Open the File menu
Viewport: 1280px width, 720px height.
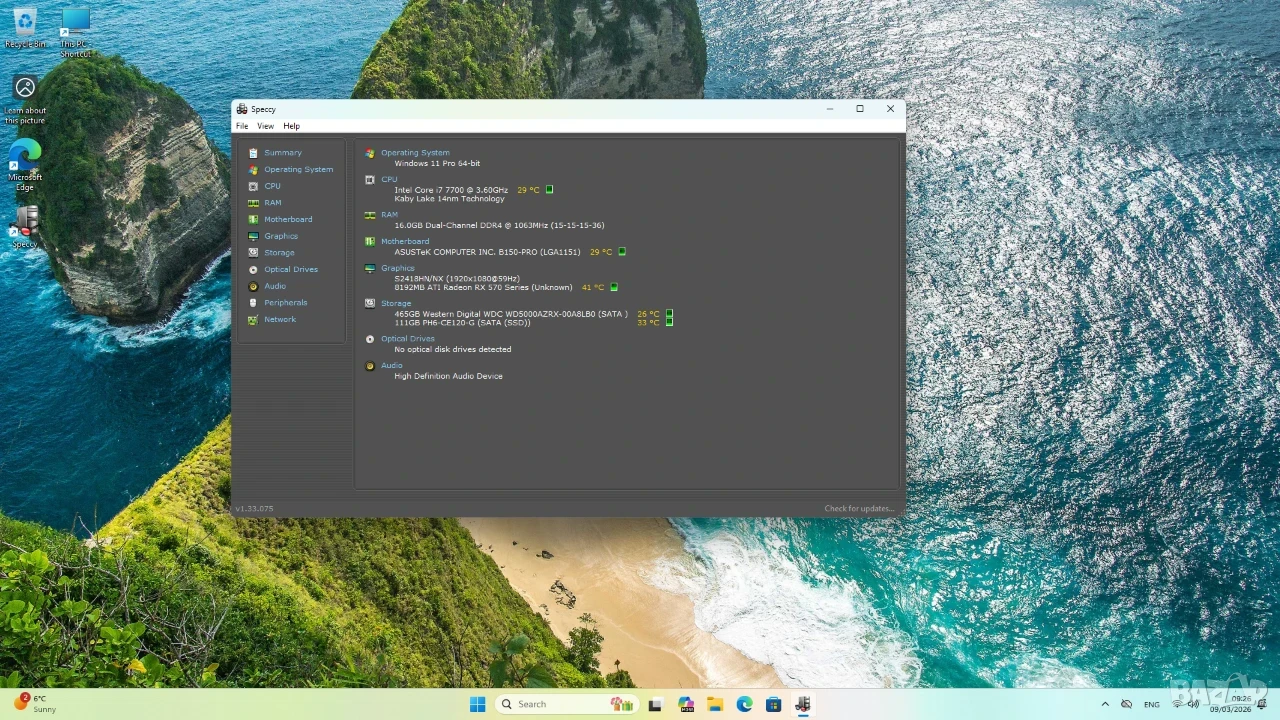(x=242, y=126)
